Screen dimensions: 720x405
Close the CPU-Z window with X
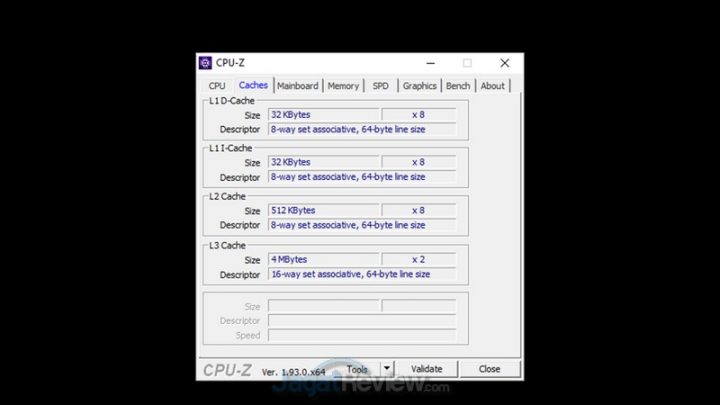click(x=505, y=63)
